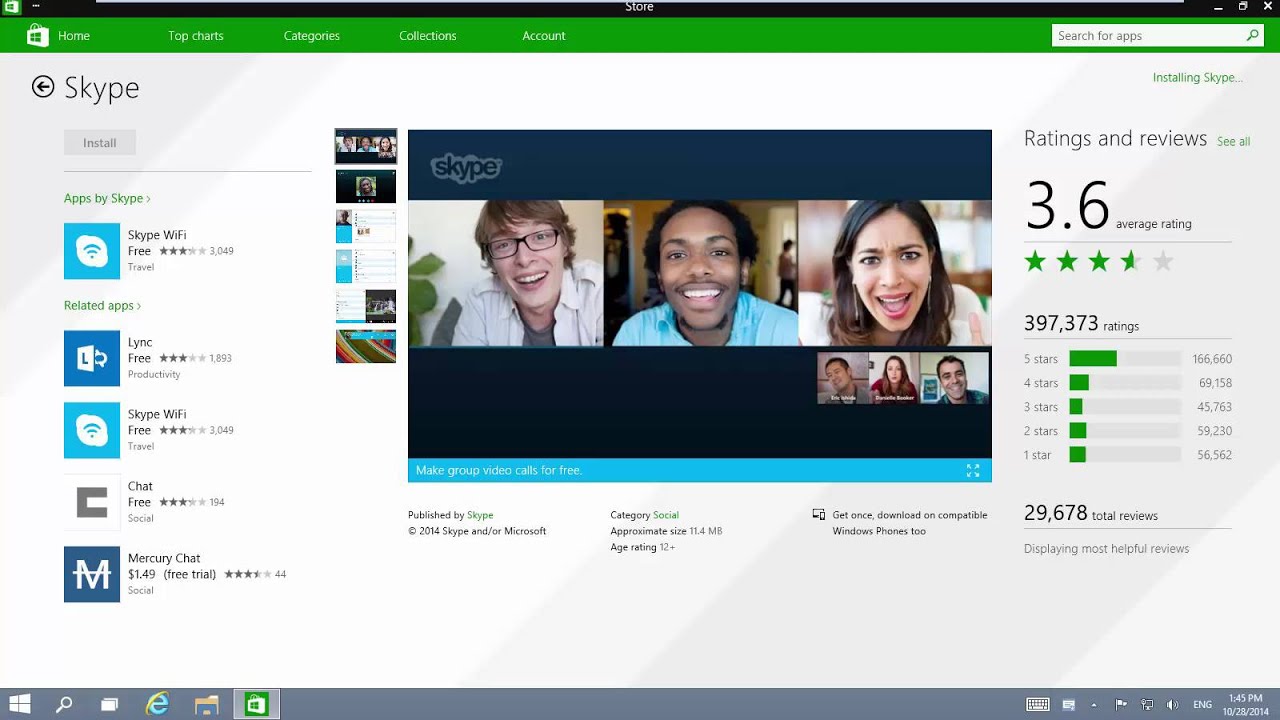Click the taskbar clock 1:45 PM

pyautogui.click(x=1245, y=698)
